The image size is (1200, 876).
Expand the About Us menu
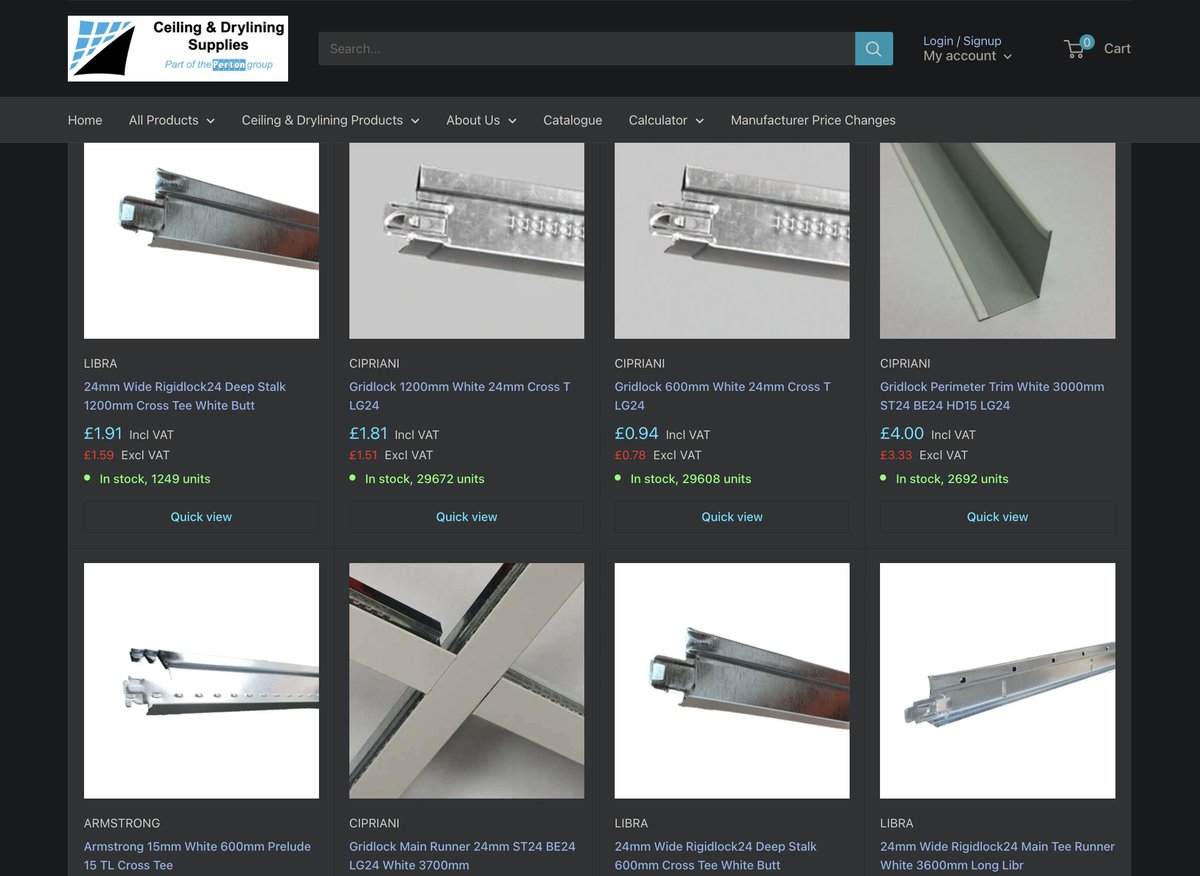[x=481, y=120]
